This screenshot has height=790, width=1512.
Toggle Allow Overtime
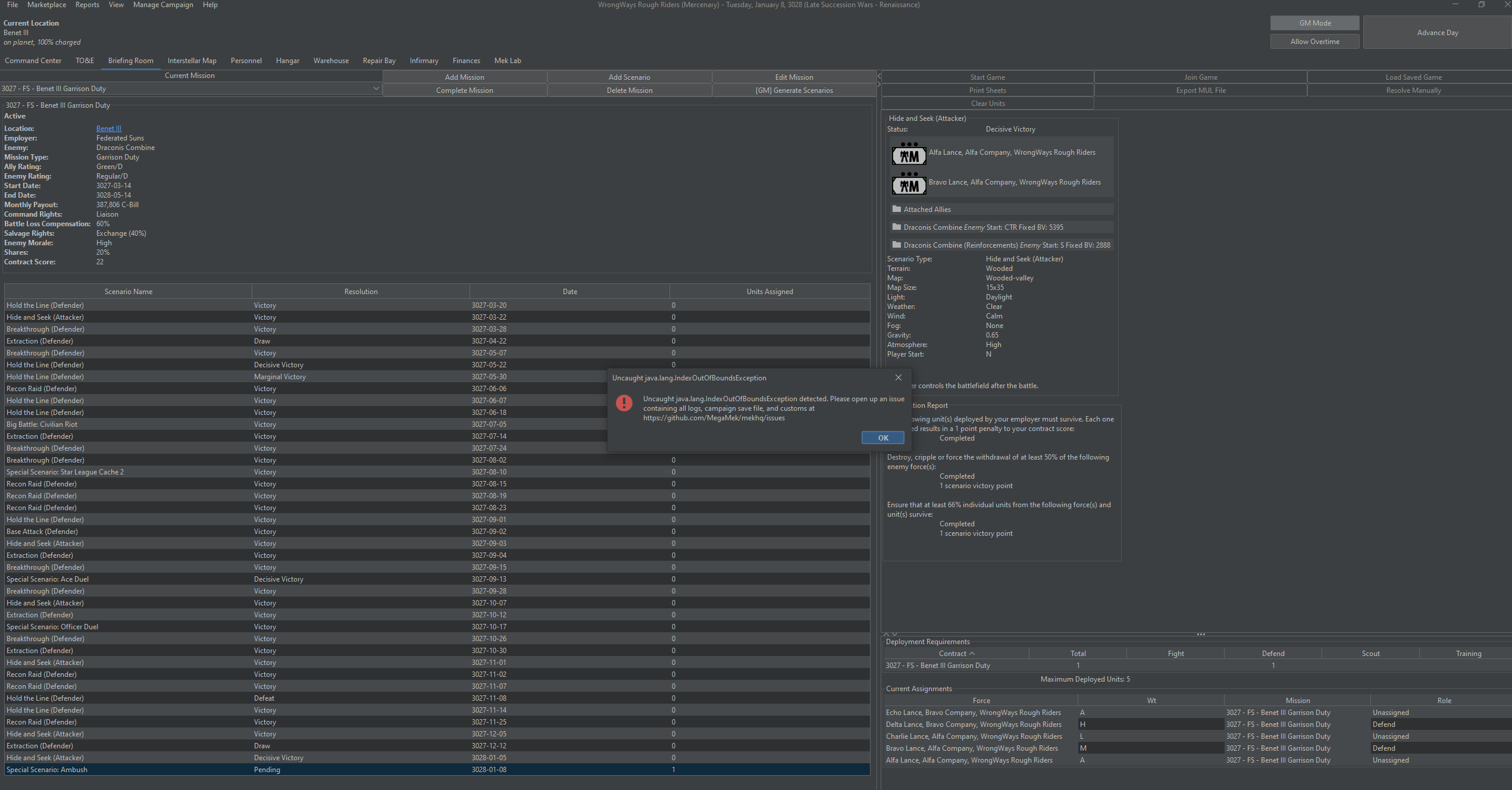point(1314,41)
